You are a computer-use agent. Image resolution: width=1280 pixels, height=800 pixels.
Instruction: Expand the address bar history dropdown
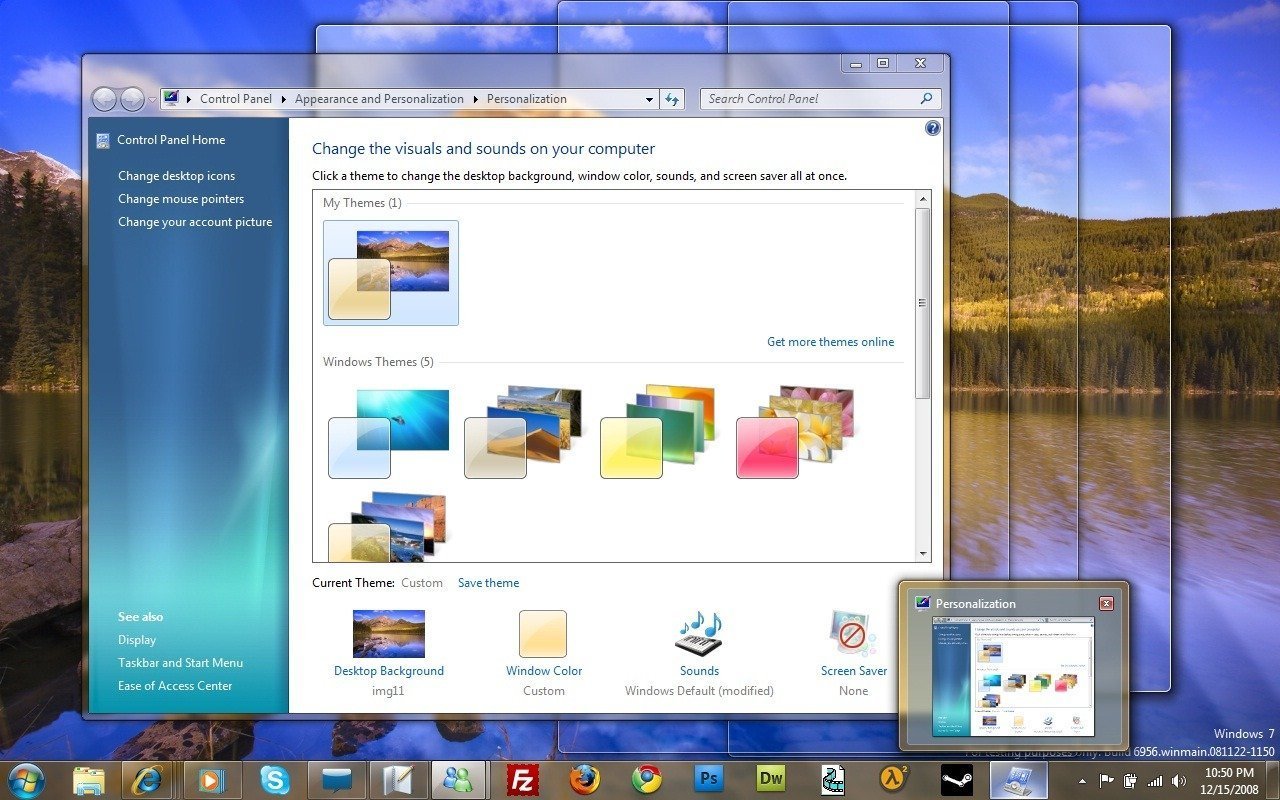pos(648,99)
